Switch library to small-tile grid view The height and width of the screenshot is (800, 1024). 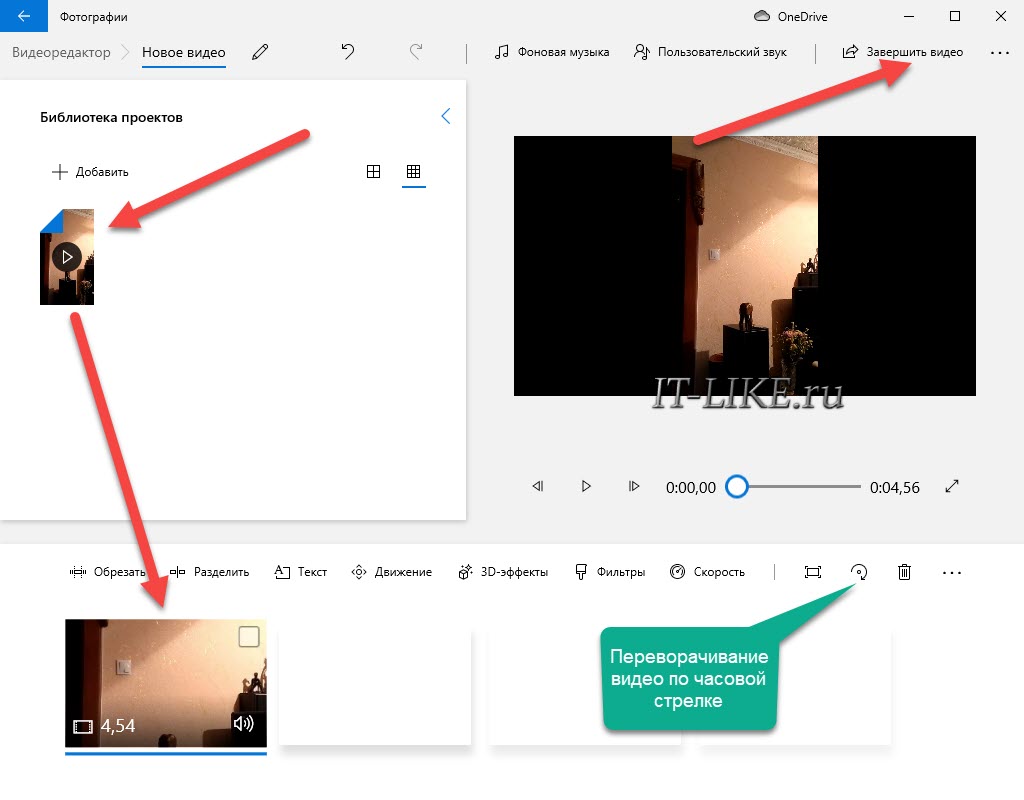(x=413, y=171)
